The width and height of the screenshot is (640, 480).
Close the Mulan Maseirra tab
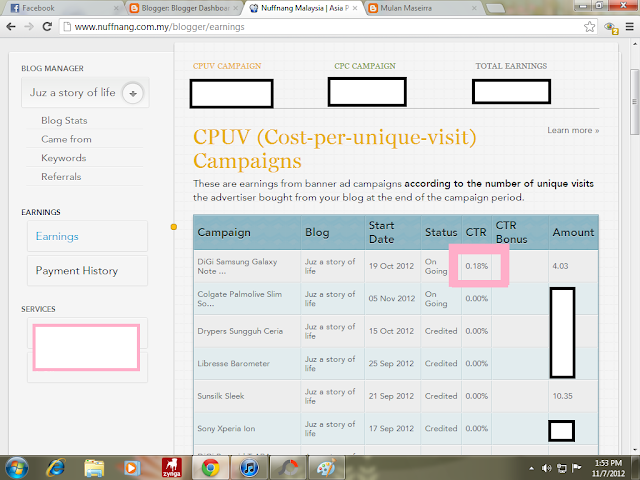pos(474,8)
